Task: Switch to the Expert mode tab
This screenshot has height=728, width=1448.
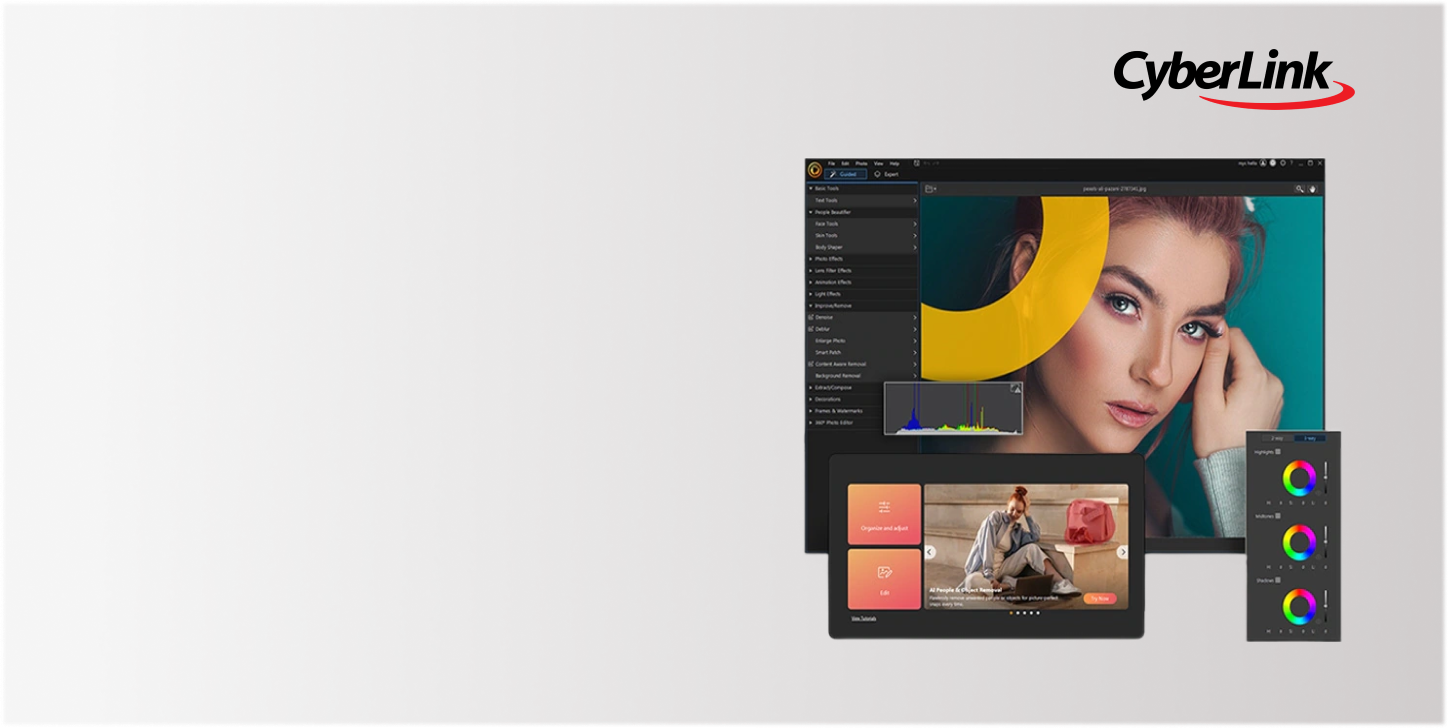Action: [886, 174]
